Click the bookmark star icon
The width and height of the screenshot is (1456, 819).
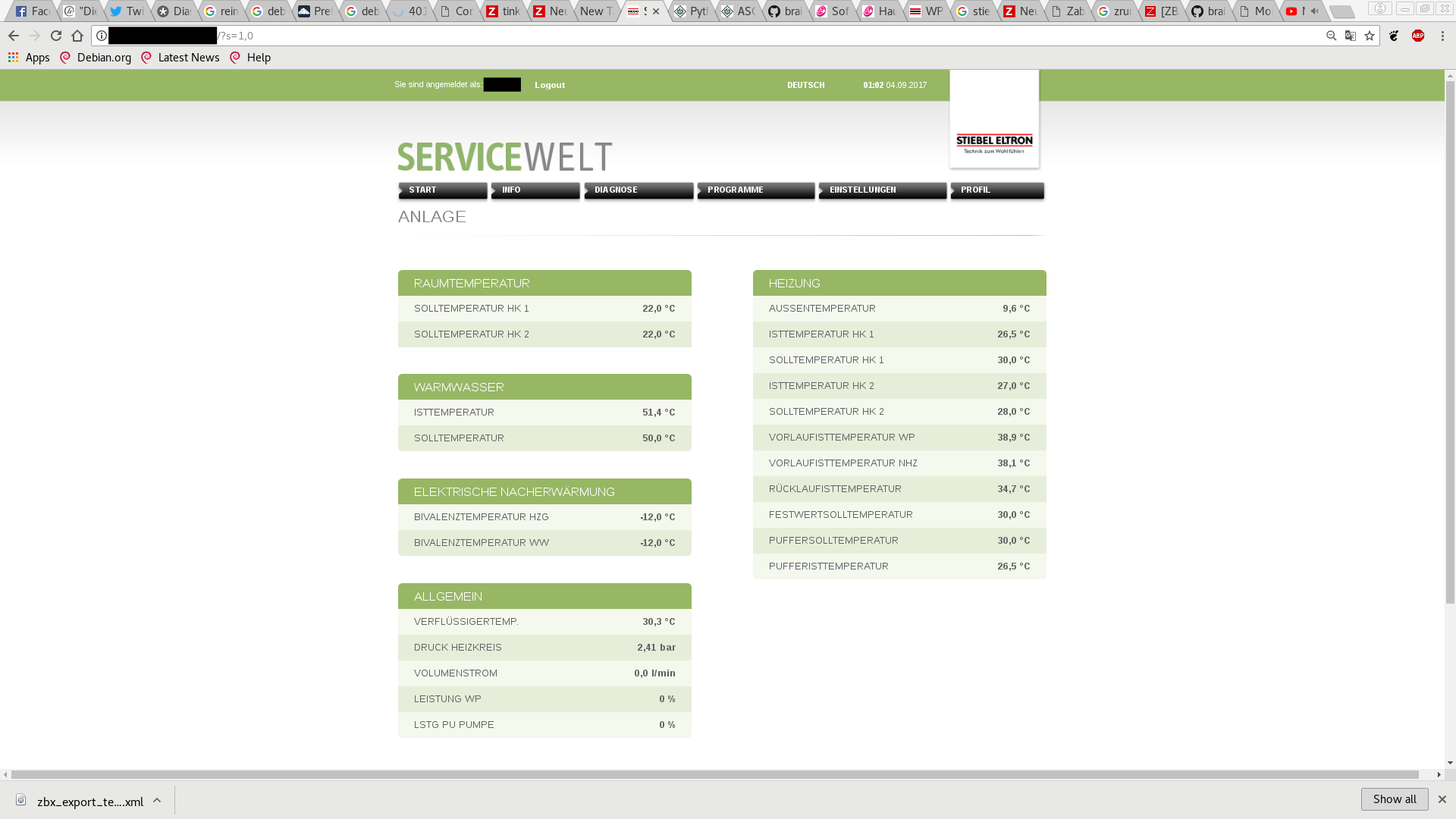point(1370,36)
